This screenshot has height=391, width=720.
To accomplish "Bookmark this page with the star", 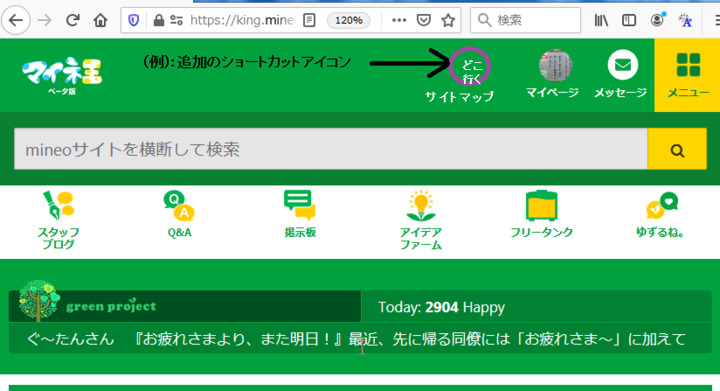I will 448,20.
